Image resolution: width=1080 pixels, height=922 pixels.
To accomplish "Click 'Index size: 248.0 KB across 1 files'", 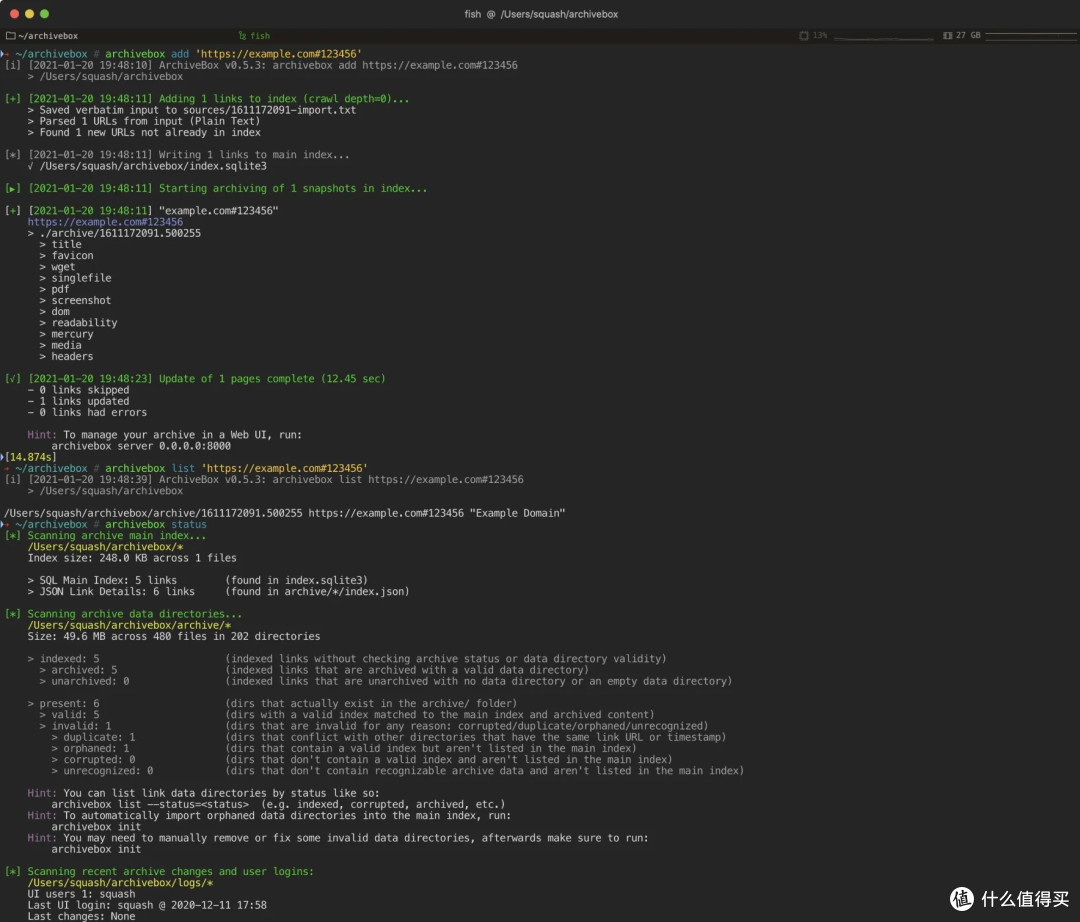I will tap(132, 558).
